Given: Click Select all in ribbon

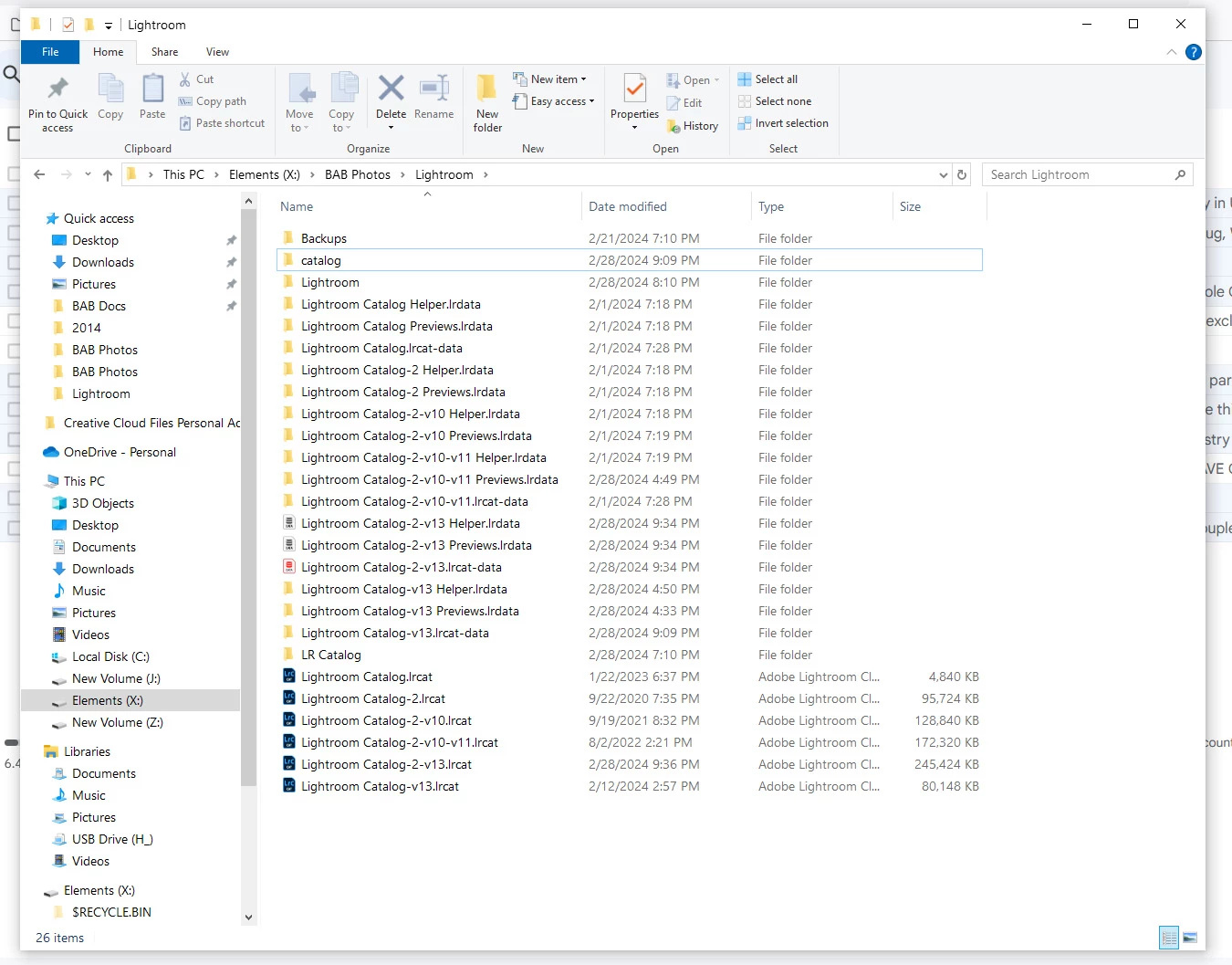Looking at the screenshot, I should [767, 79].
